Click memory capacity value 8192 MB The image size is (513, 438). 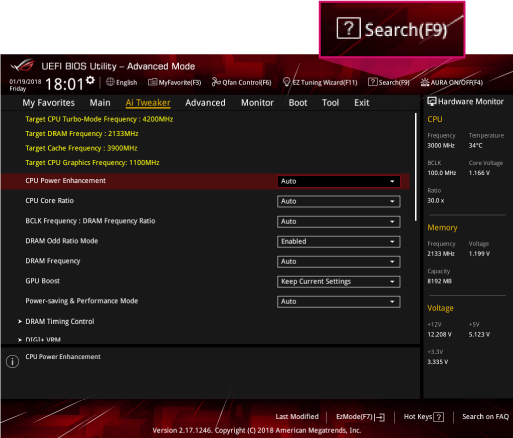(x=440, y=281)
